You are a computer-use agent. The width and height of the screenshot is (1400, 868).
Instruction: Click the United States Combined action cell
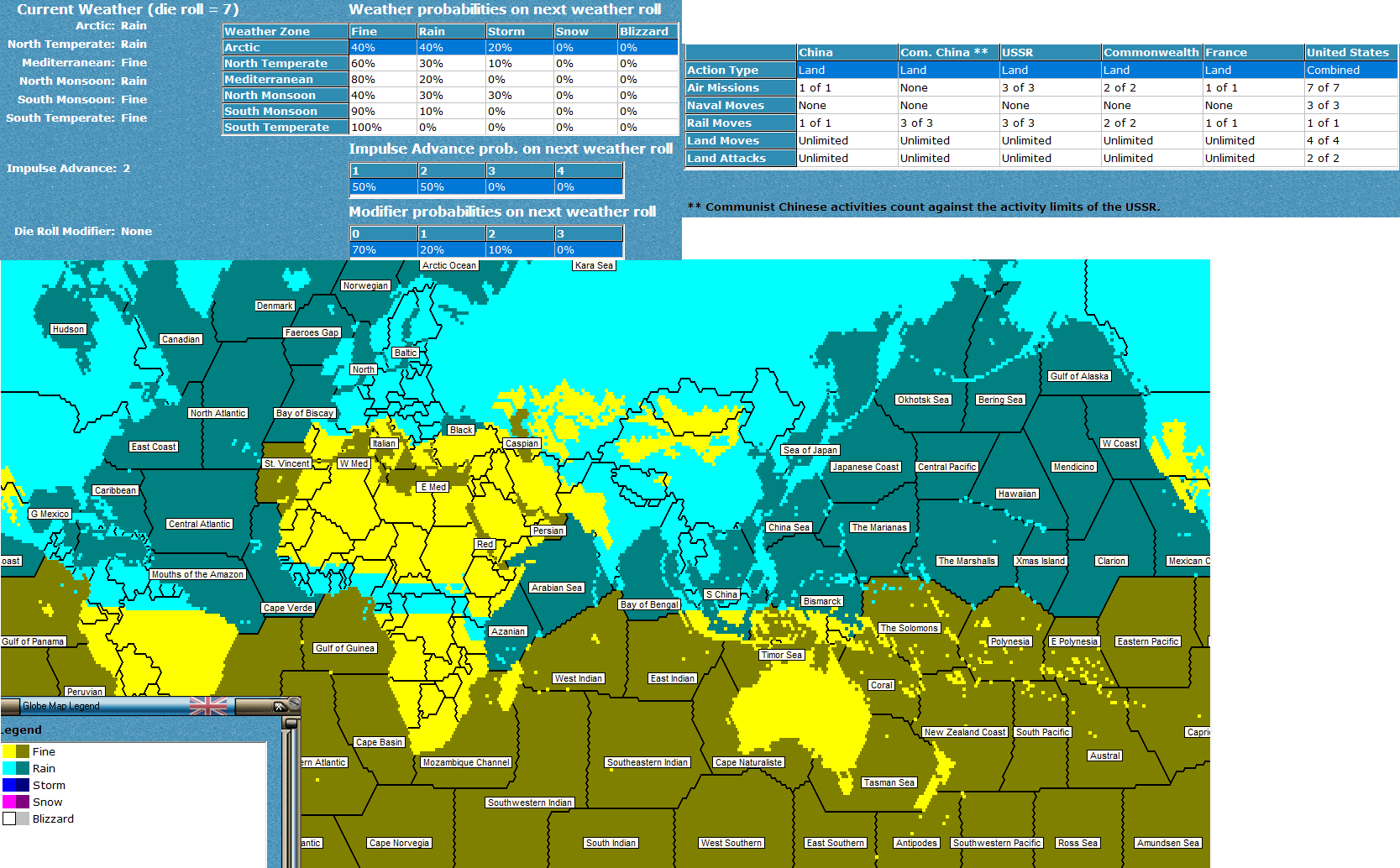coord(1351,71)
